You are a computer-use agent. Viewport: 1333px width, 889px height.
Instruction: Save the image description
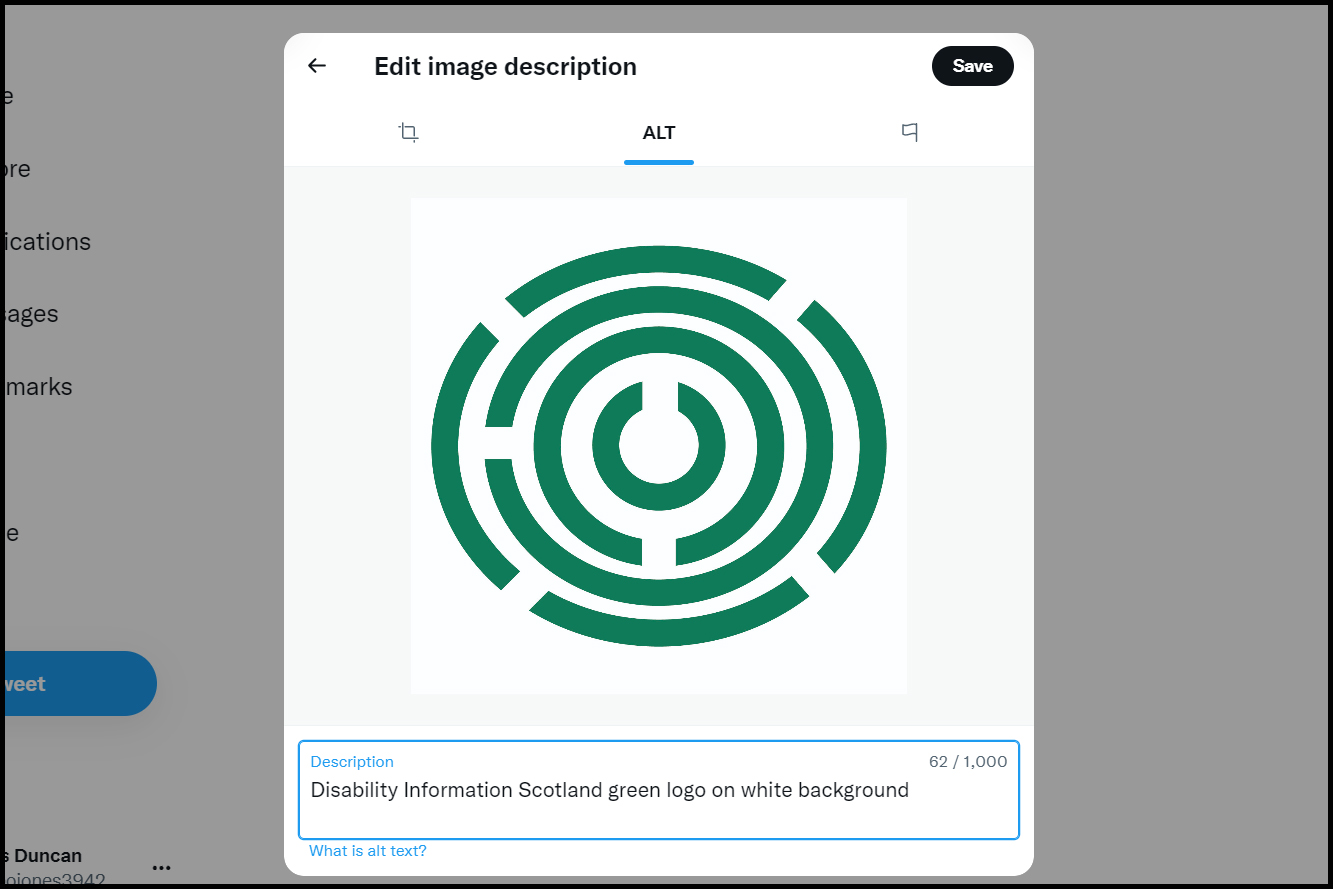click(972, 66)
